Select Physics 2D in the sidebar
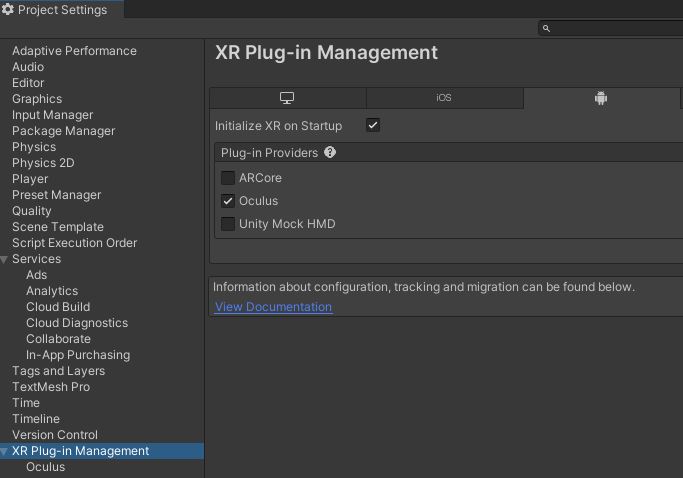The image size is (683, 478). 43,163
